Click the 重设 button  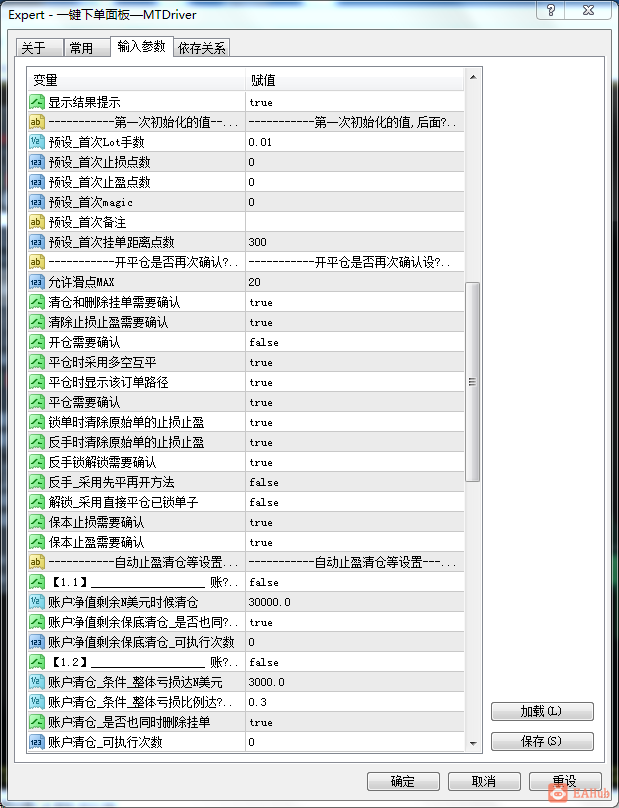click(565, 781)
